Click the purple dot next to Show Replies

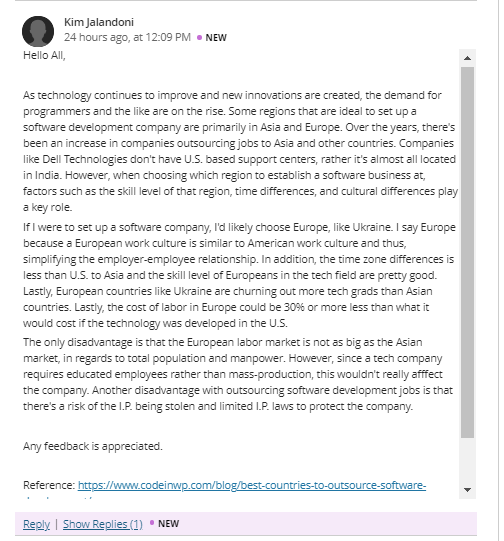(151, 523)
